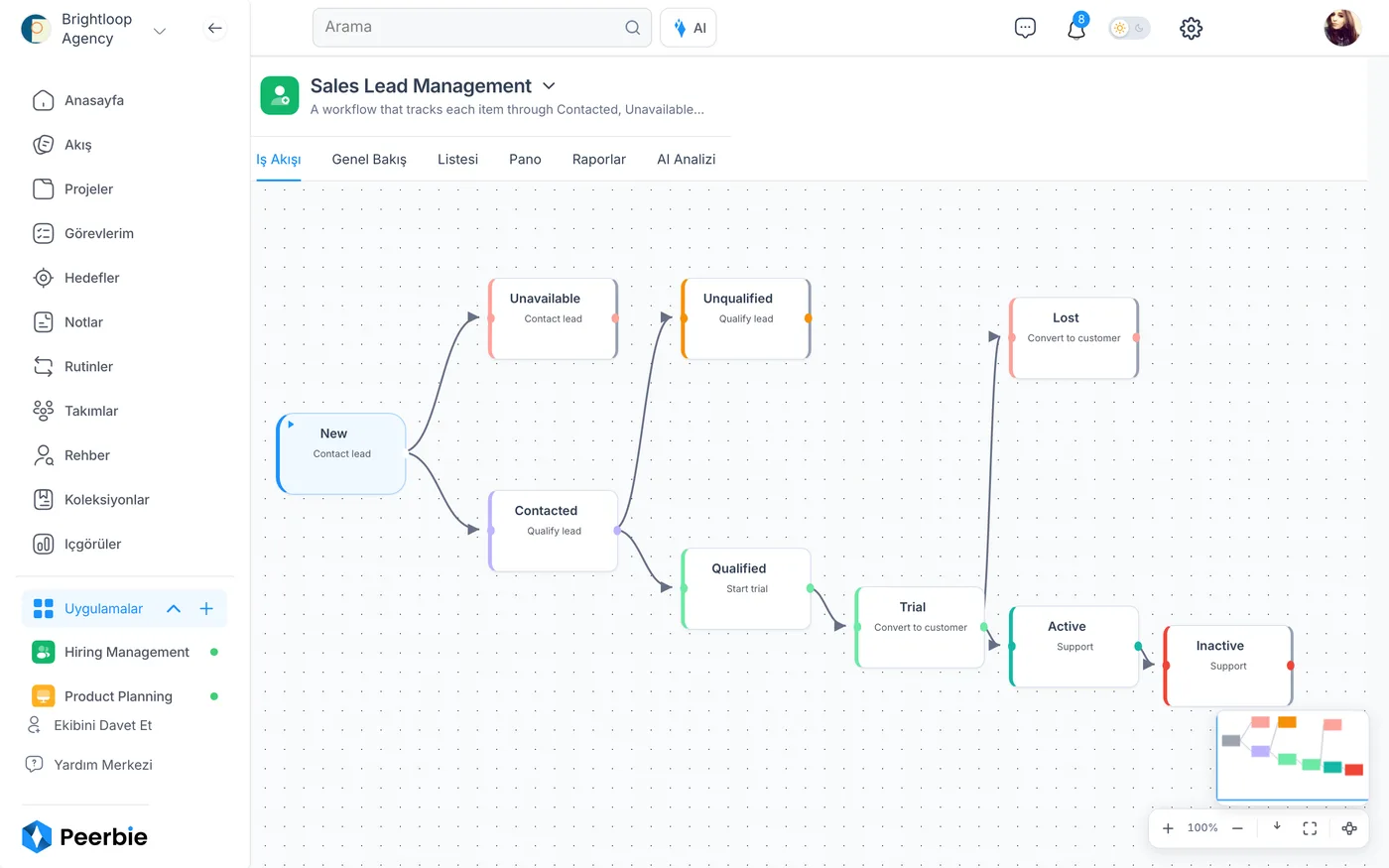Open the Sales Lead Management title dropdown
The height and width of the screenshot is (868, 1389).
[549, 86]
